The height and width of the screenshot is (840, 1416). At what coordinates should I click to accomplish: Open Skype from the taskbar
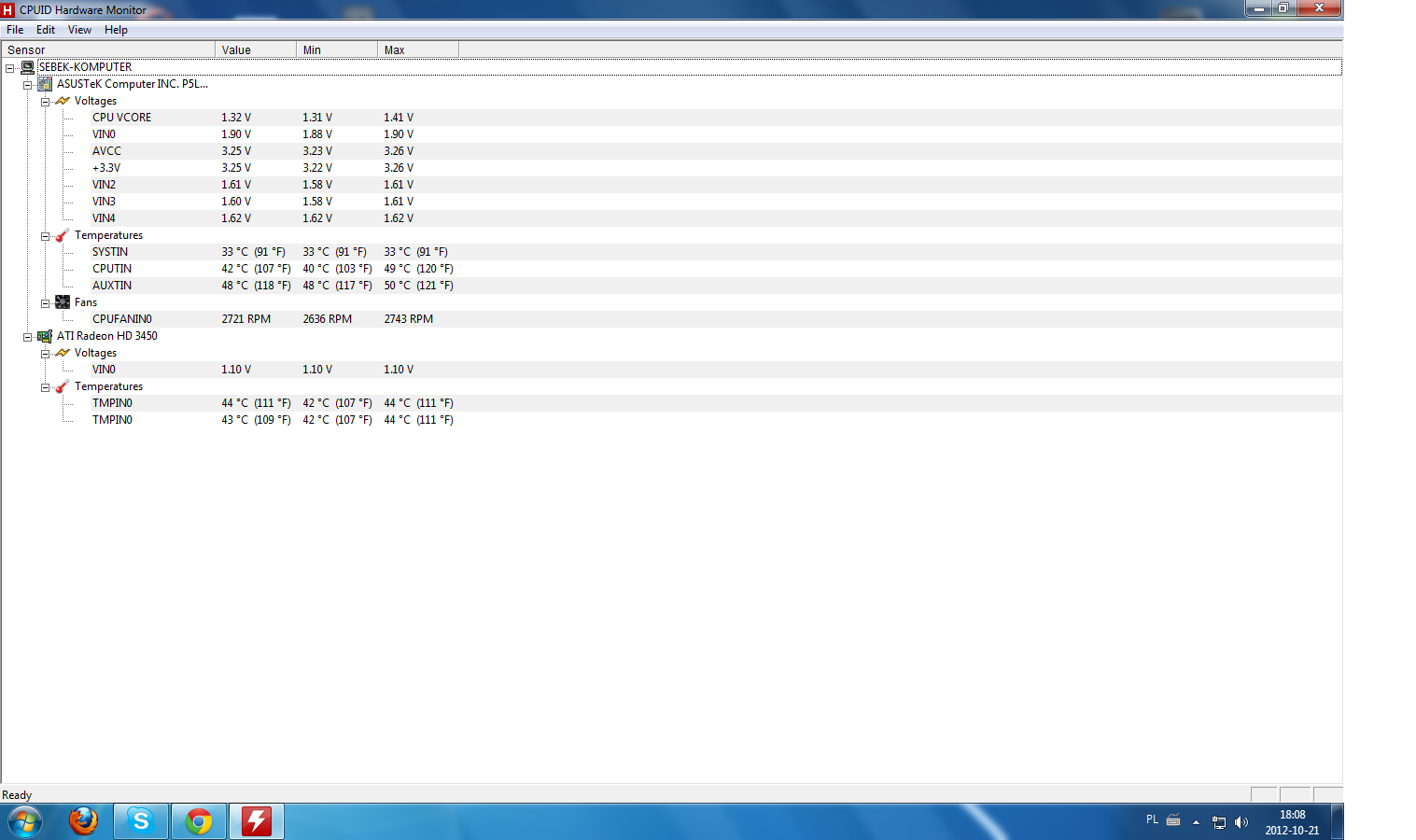point(141,821)
